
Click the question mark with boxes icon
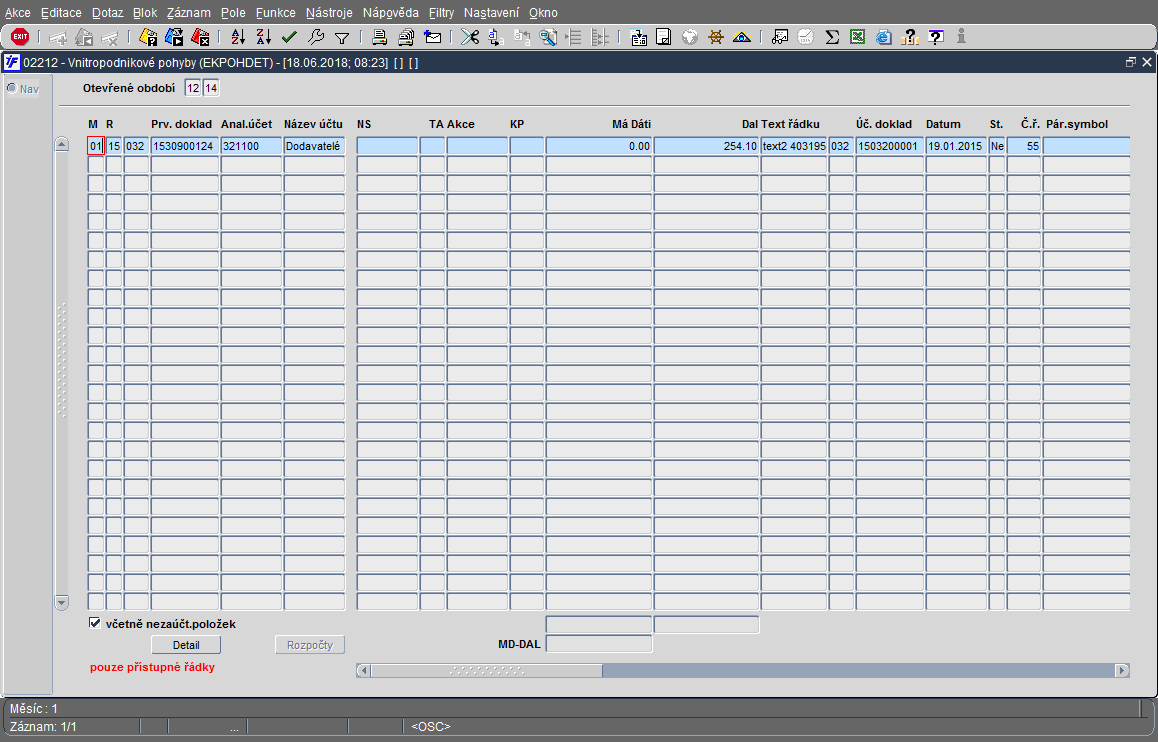point(910,36)
